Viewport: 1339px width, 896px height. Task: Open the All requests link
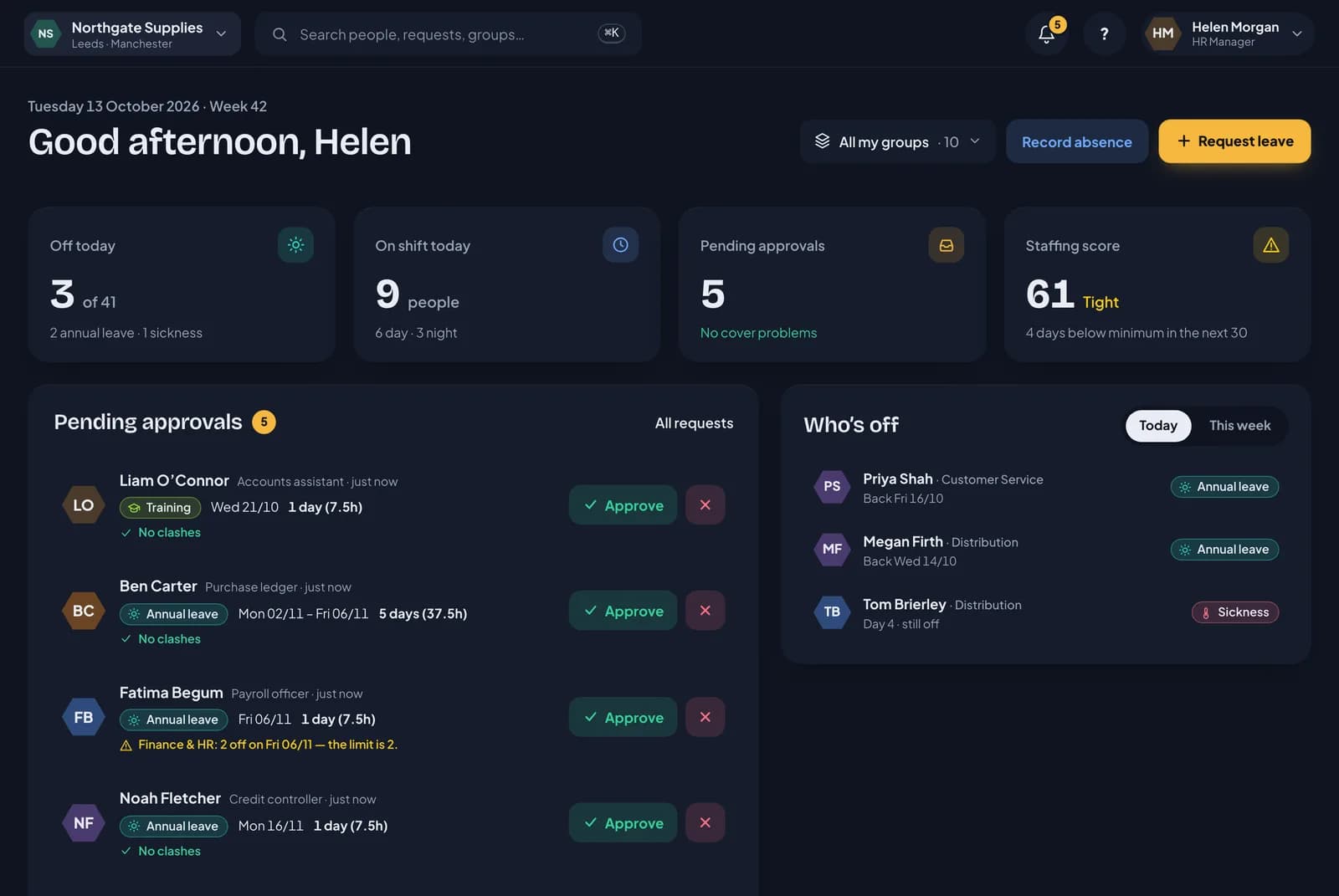(x=694, y=423)
